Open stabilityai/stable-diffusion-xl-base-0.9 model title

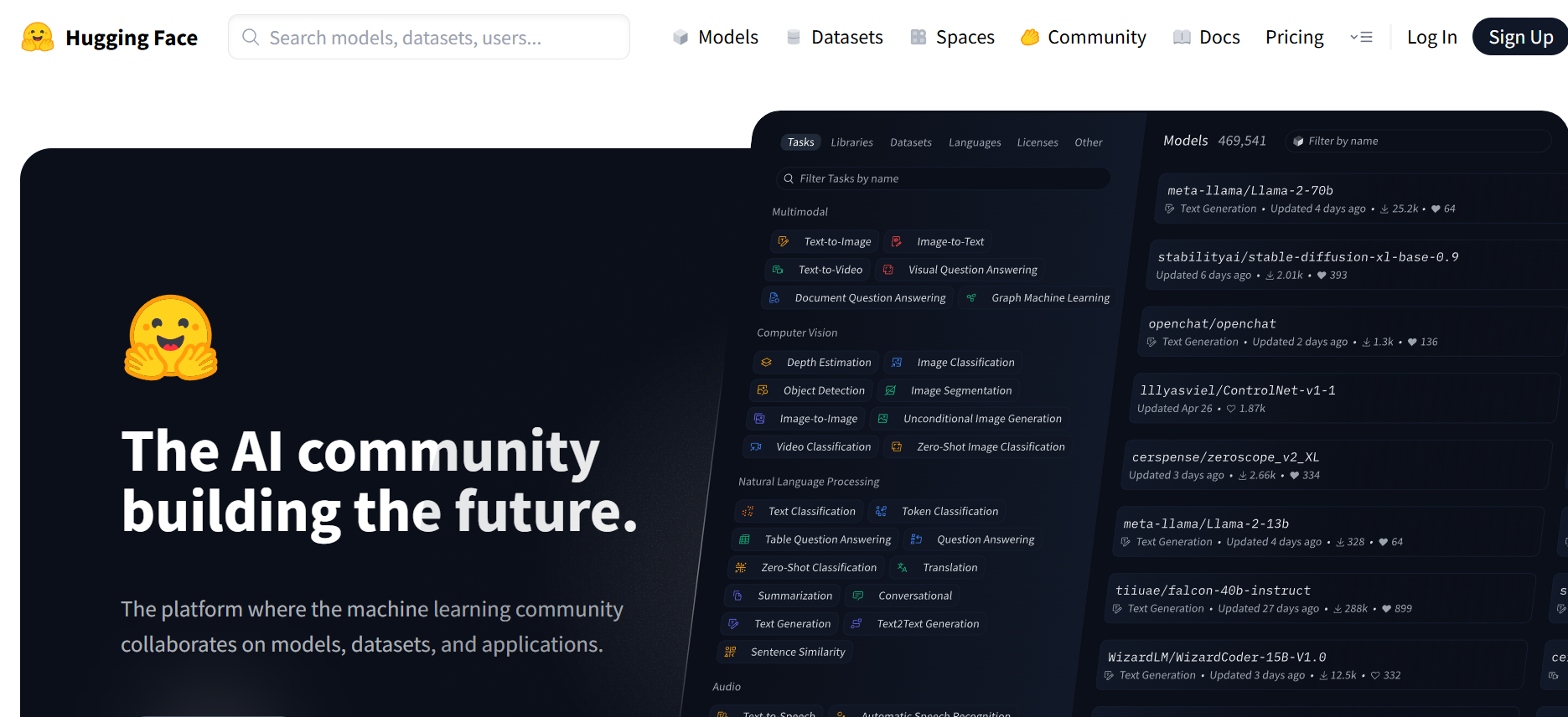pos(1307,257)
